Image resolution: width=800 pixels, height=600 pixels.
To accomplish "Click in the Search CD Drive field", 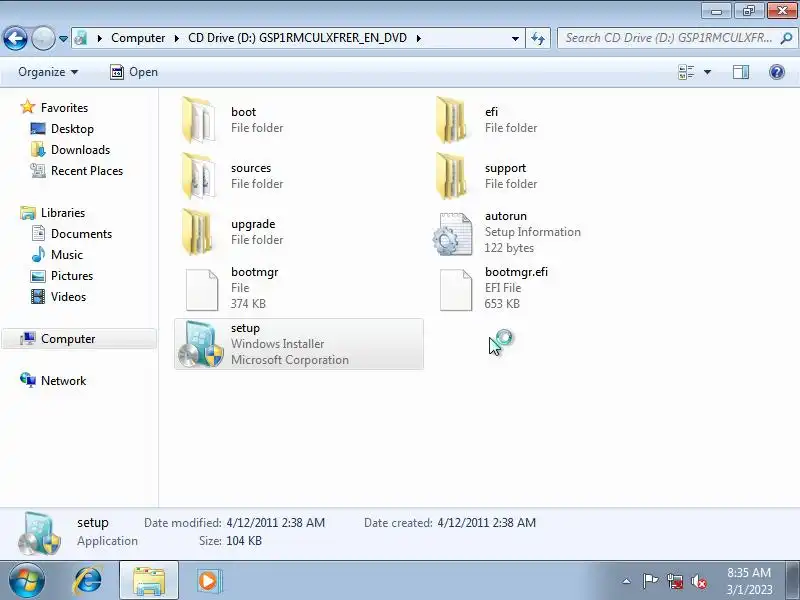I will pos(668,38).
